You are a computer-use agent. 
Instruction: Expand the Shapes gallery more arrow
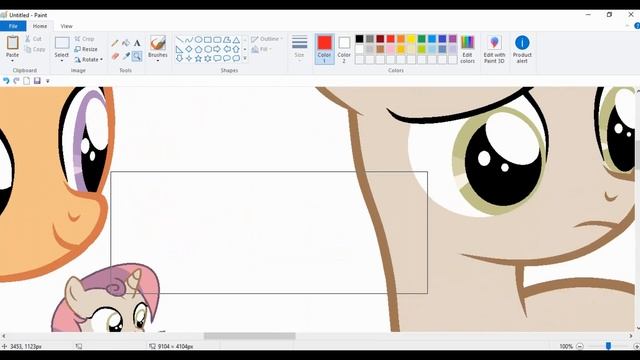(x=245, y=59)
